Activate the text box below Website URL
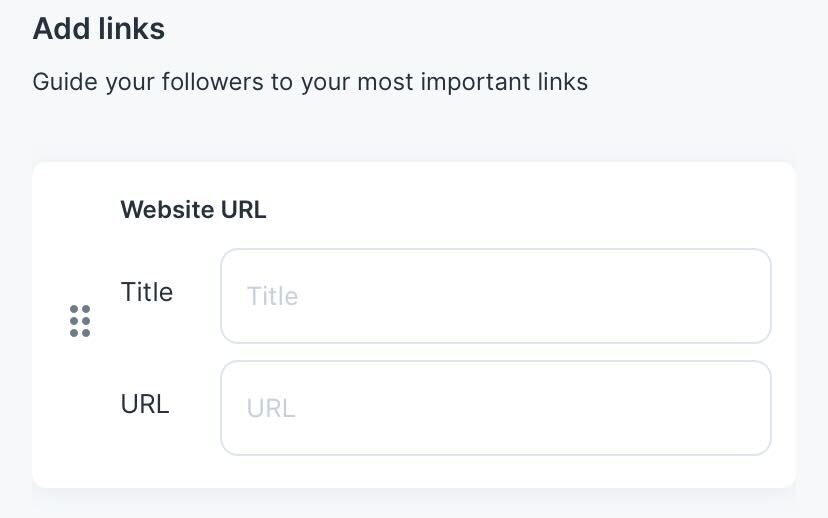The image size is (828, 518). tap(495, 296)
